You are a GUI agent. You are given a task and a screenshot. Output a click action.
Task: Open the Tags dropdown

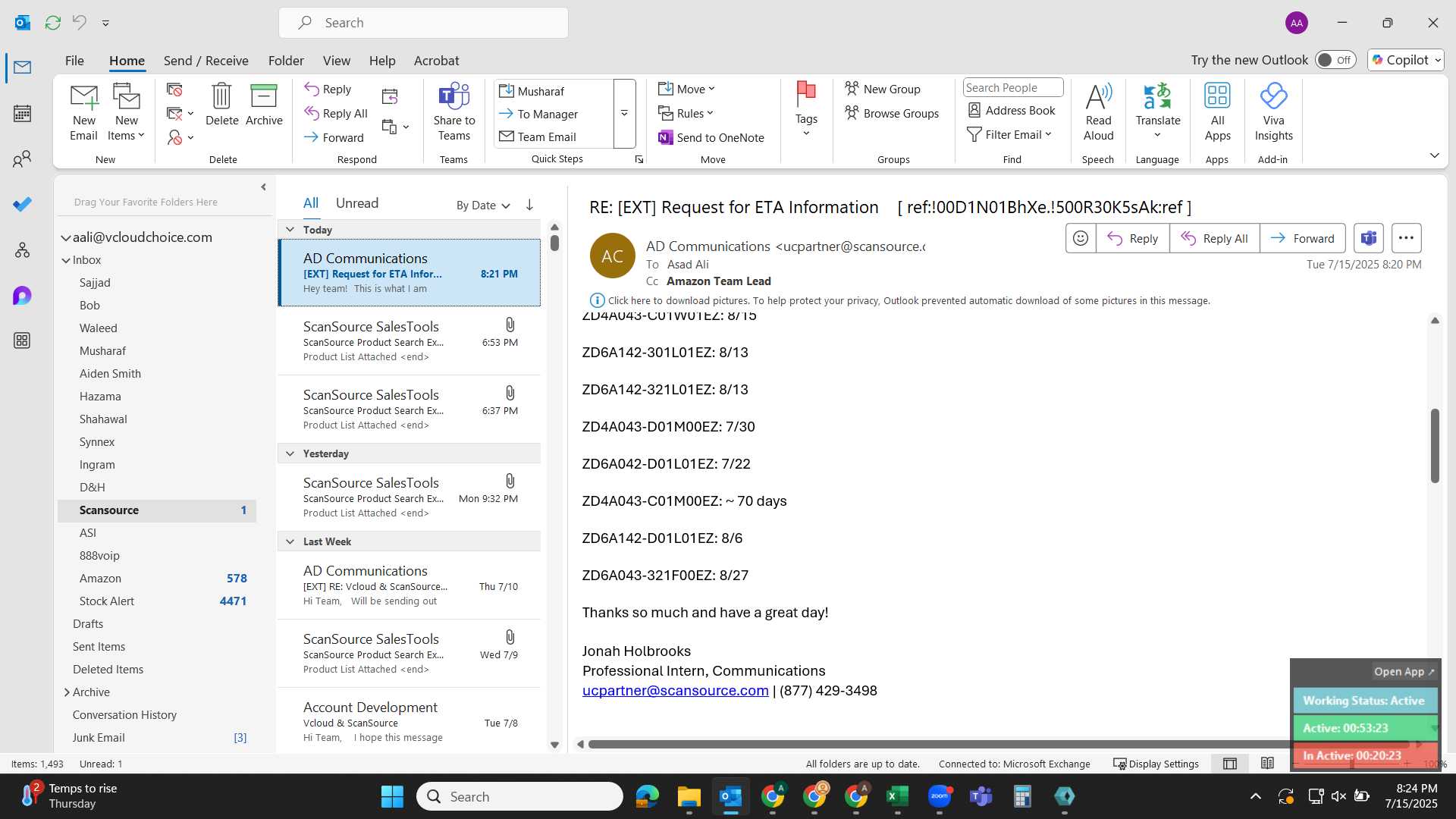(806, 111)
